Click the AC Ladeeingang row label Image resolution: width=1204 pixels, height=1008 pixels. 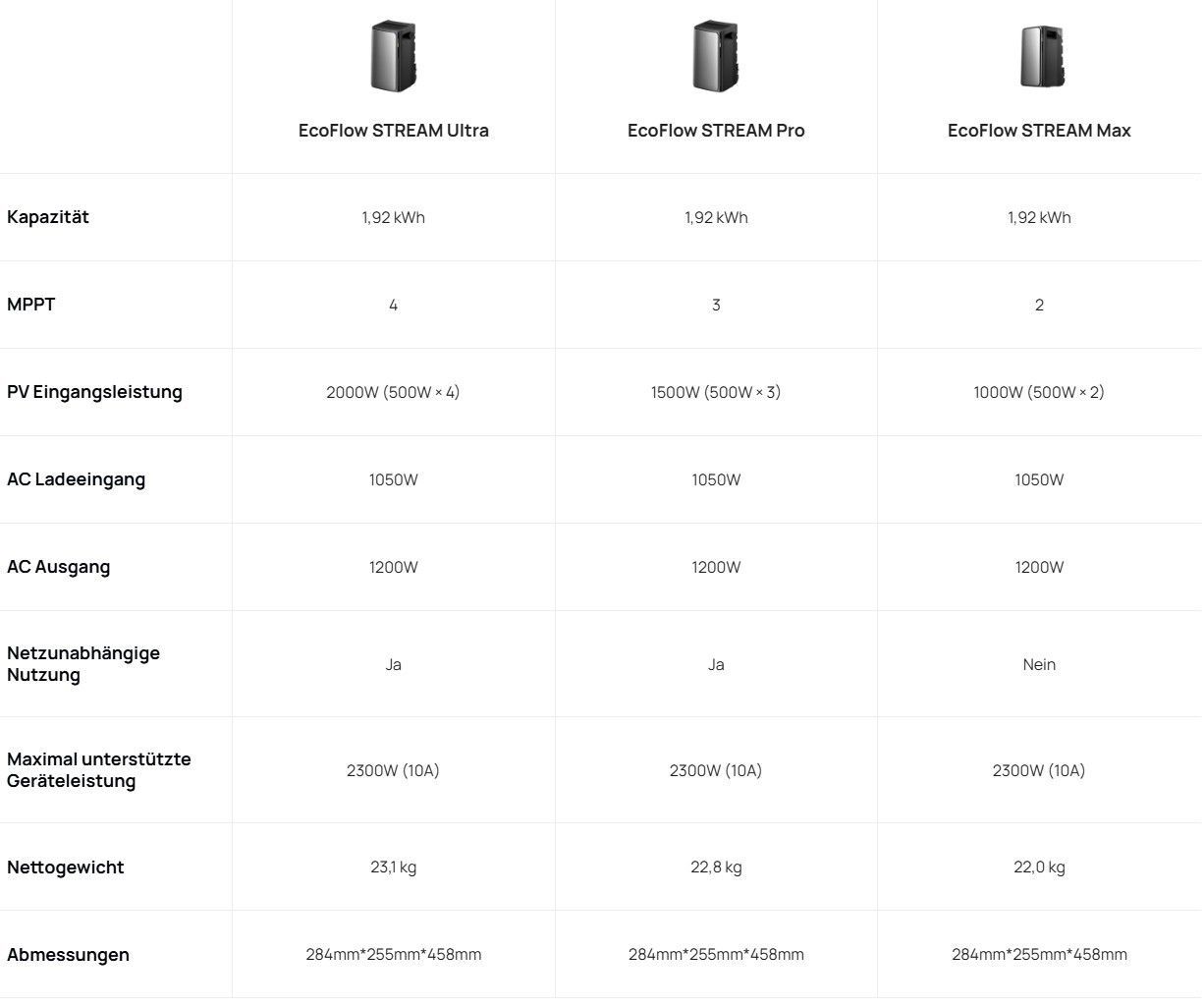76,479
